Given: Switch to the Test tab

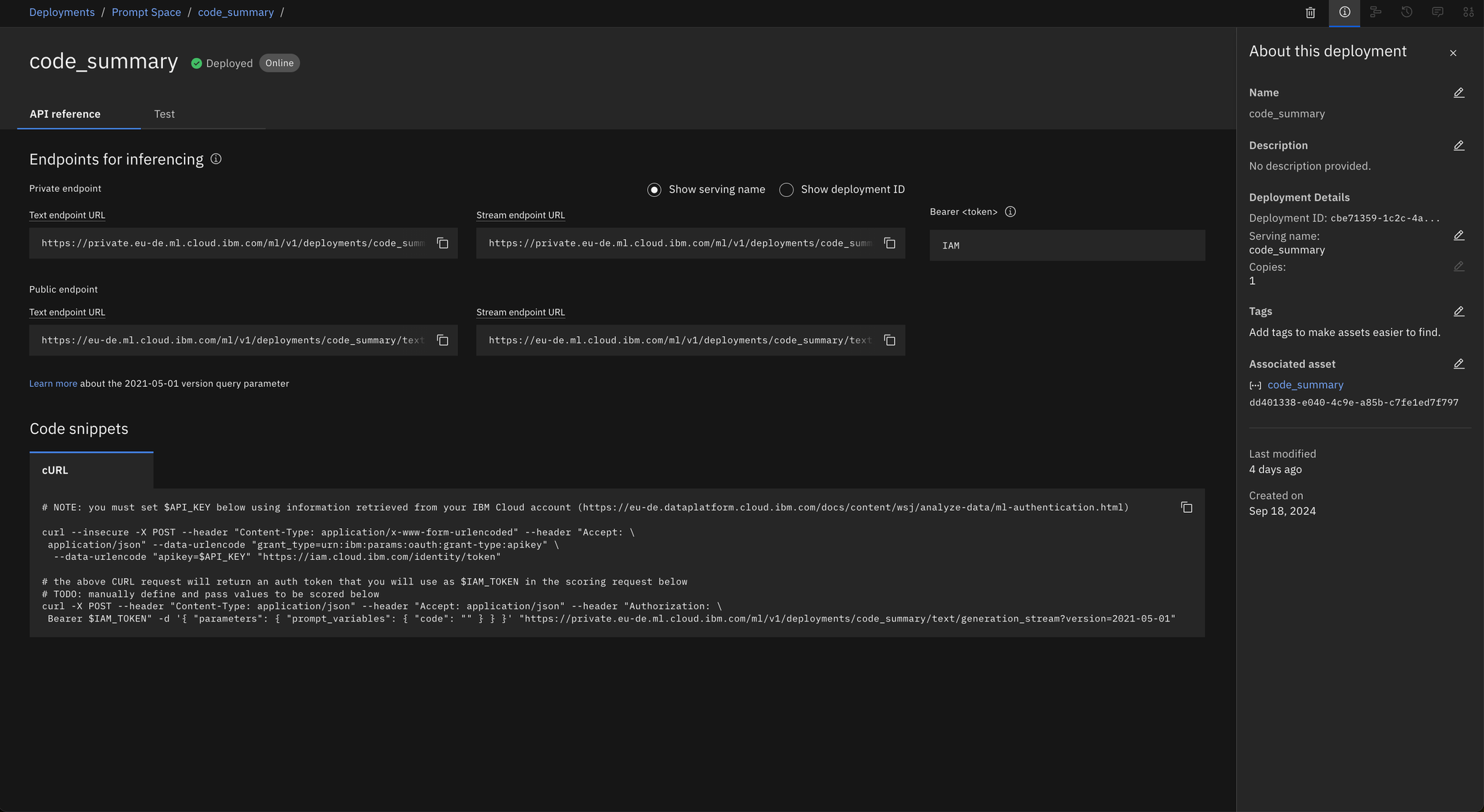Looking at the screenshot, I should 164,114.
